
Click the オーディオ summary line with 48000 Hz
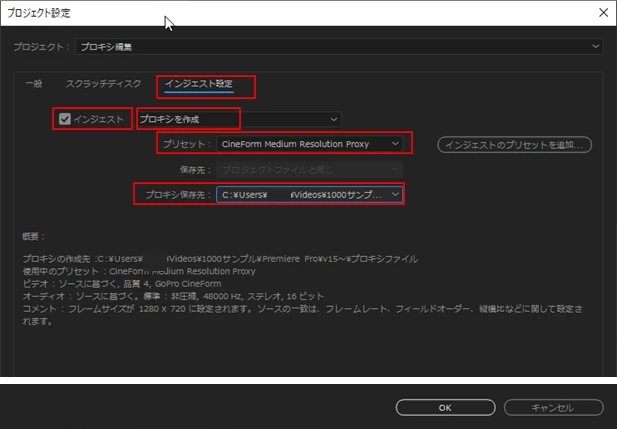(173, 296)
